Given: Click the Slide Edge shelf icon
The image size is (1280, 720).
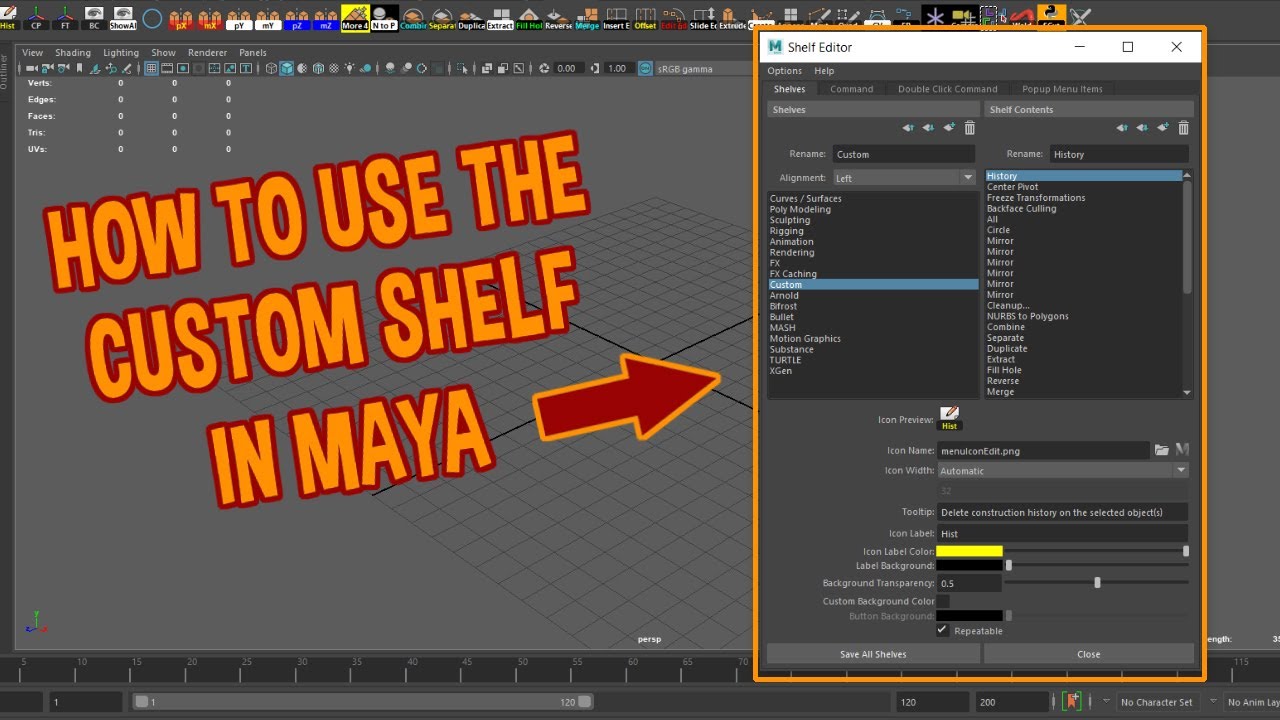Looking at the screenshot, I should pyautogui.click(x=703, y=18).
